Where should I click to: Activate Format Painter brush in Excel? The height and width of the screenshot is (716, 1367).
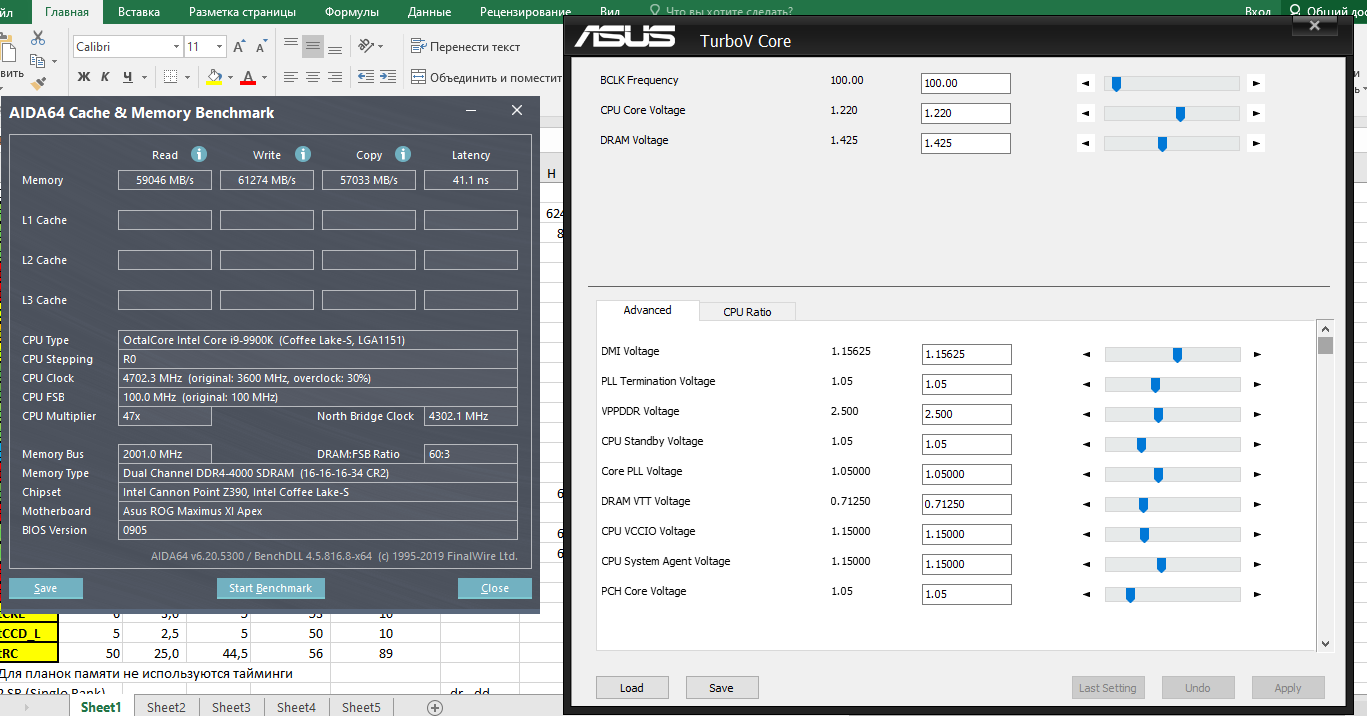click(x=38, y=84)
